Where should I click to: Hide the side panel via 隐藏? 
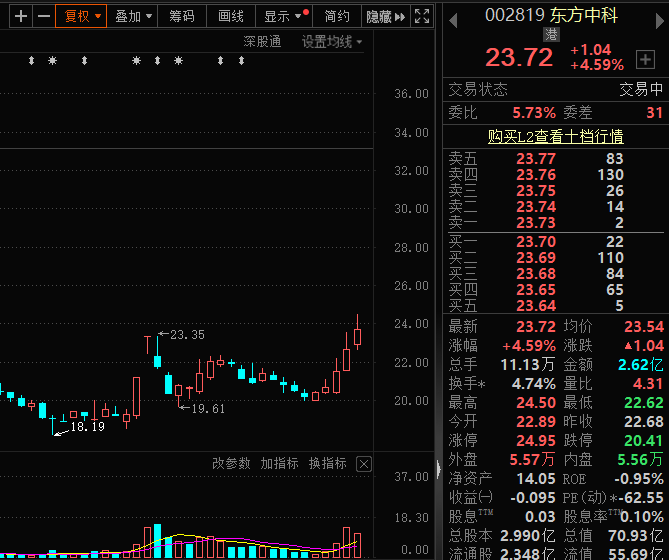pos(384,16)
